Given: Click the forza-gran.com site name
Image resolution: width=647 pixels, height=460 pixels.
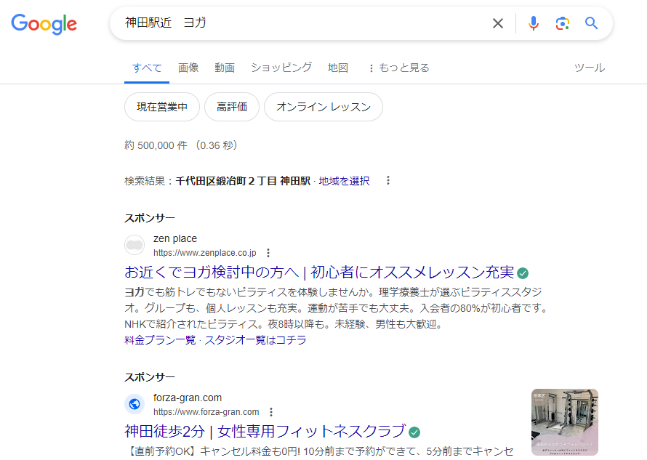Looking at the screenshot, I should click(x=187, y=398).
